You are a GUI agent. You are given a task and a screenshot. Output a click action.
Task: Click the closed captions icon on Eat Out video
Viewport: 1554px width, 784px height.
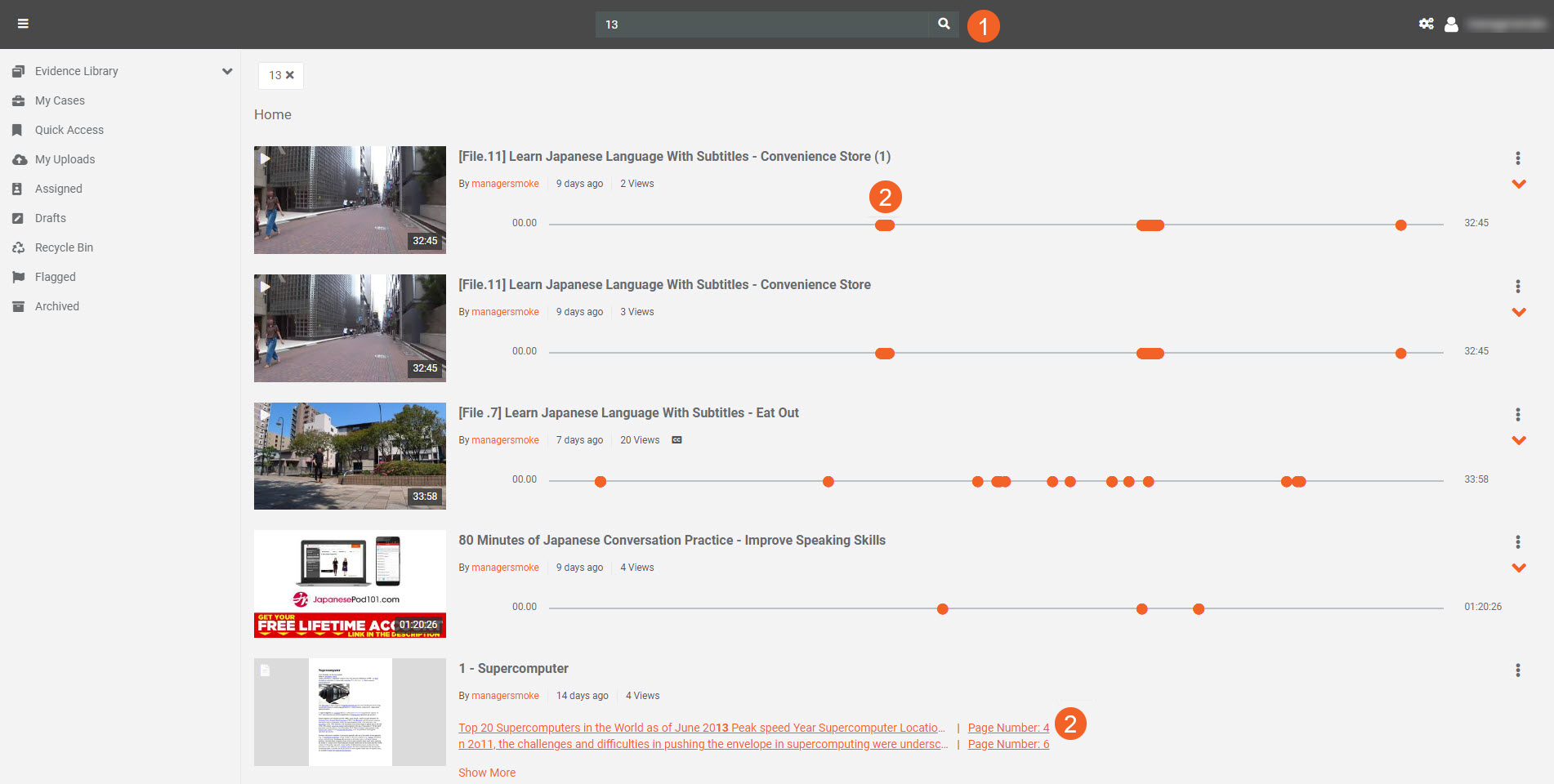point(677,440)
